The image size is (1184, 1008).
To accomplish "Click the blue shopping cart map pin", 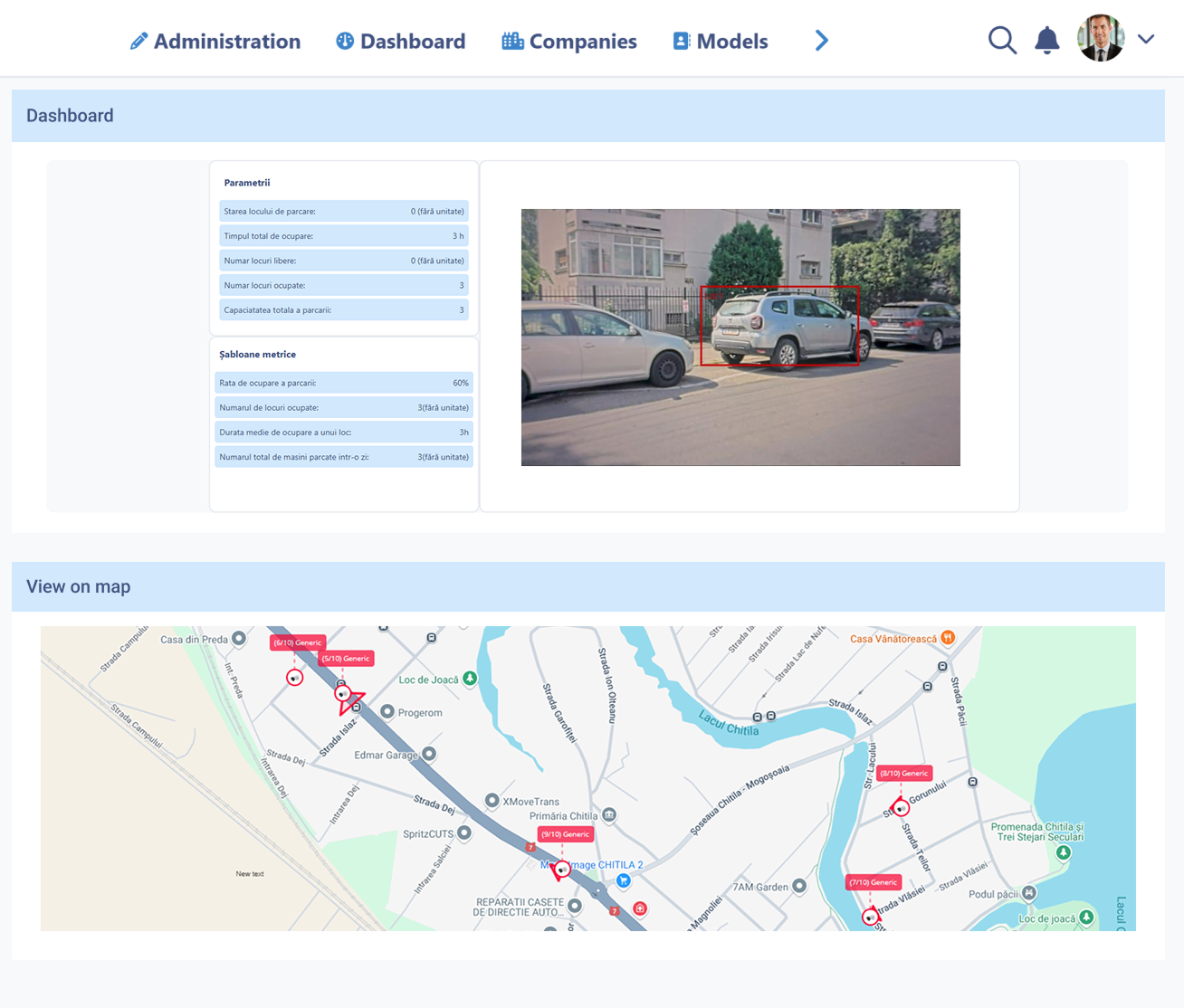I will pyautogui.click(x=624, y=880).
